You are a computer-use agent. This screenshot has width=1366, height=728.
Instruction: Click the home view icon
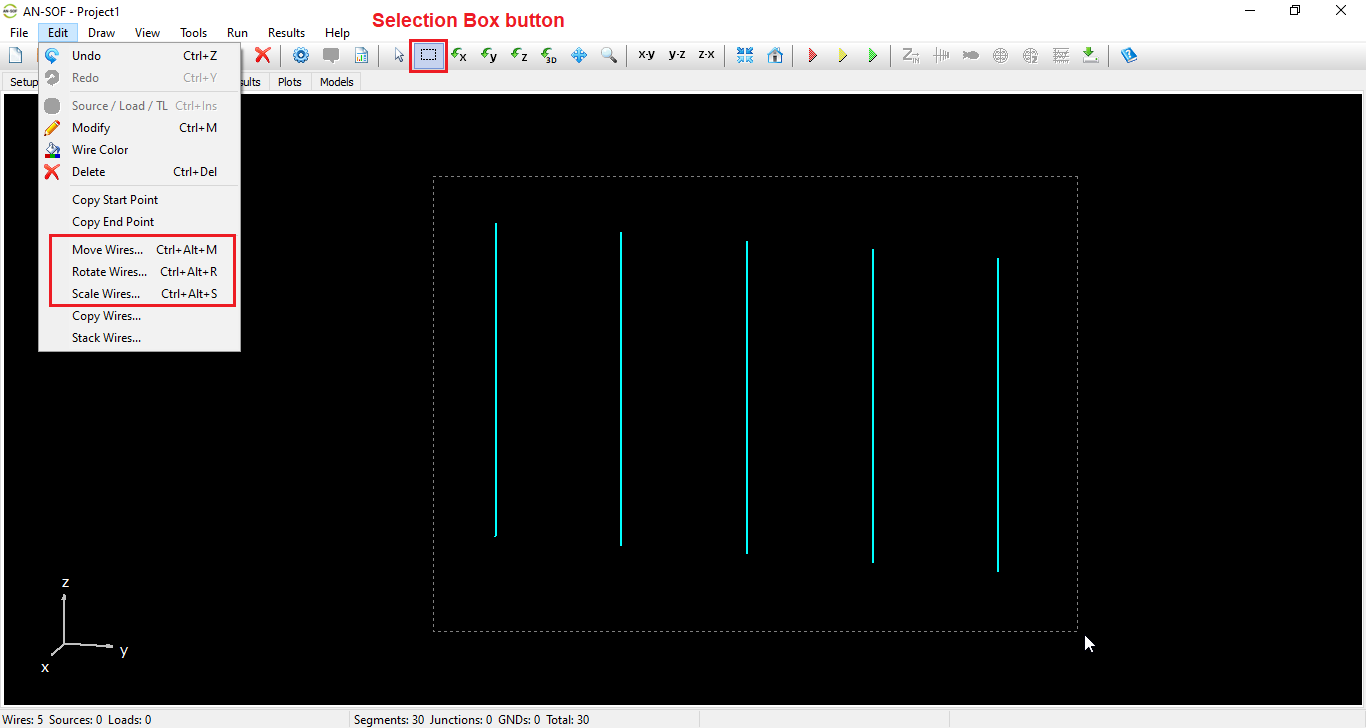(x=775, y=55)
